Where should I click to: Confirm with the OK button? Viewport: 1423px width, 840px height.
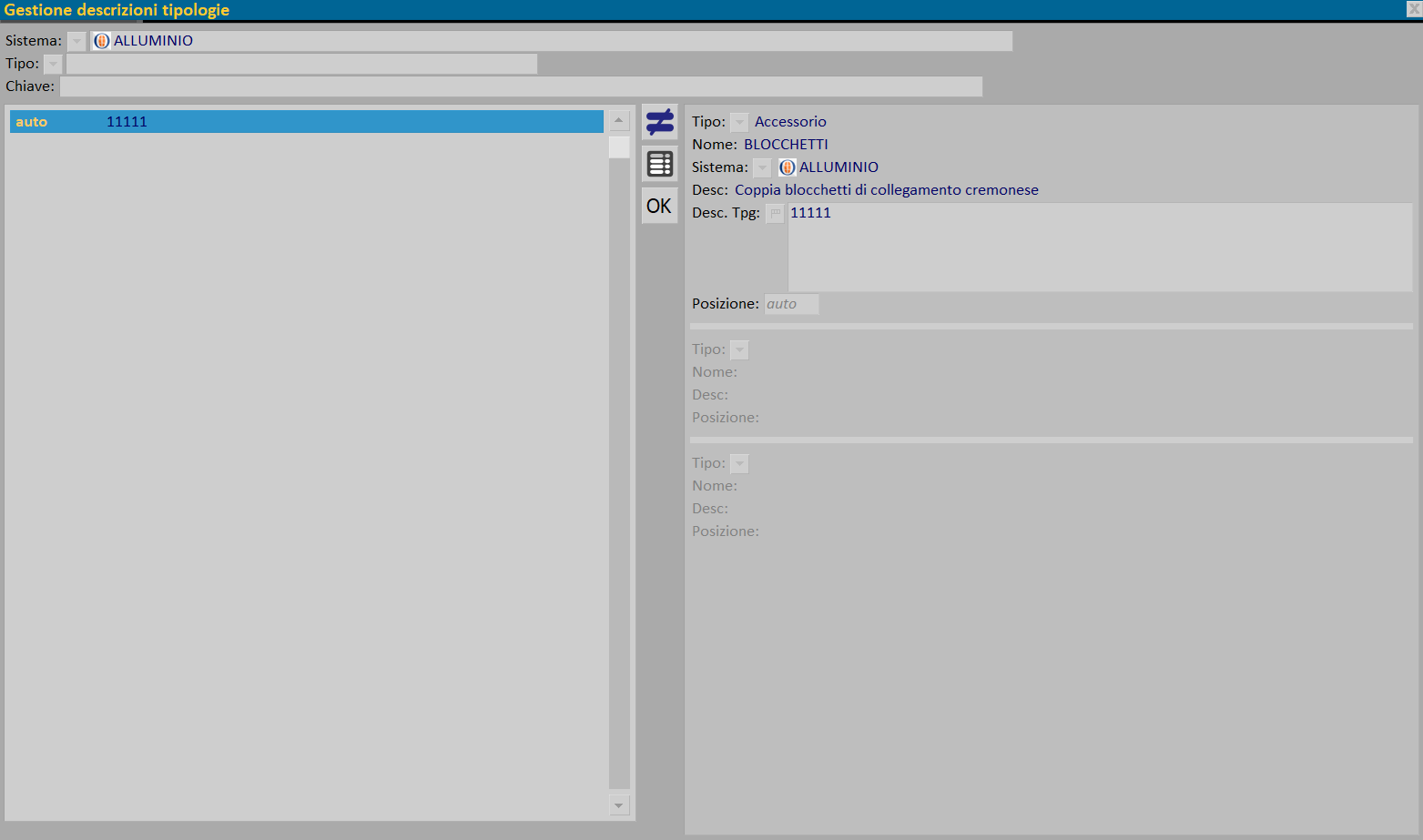coord(659,206)
